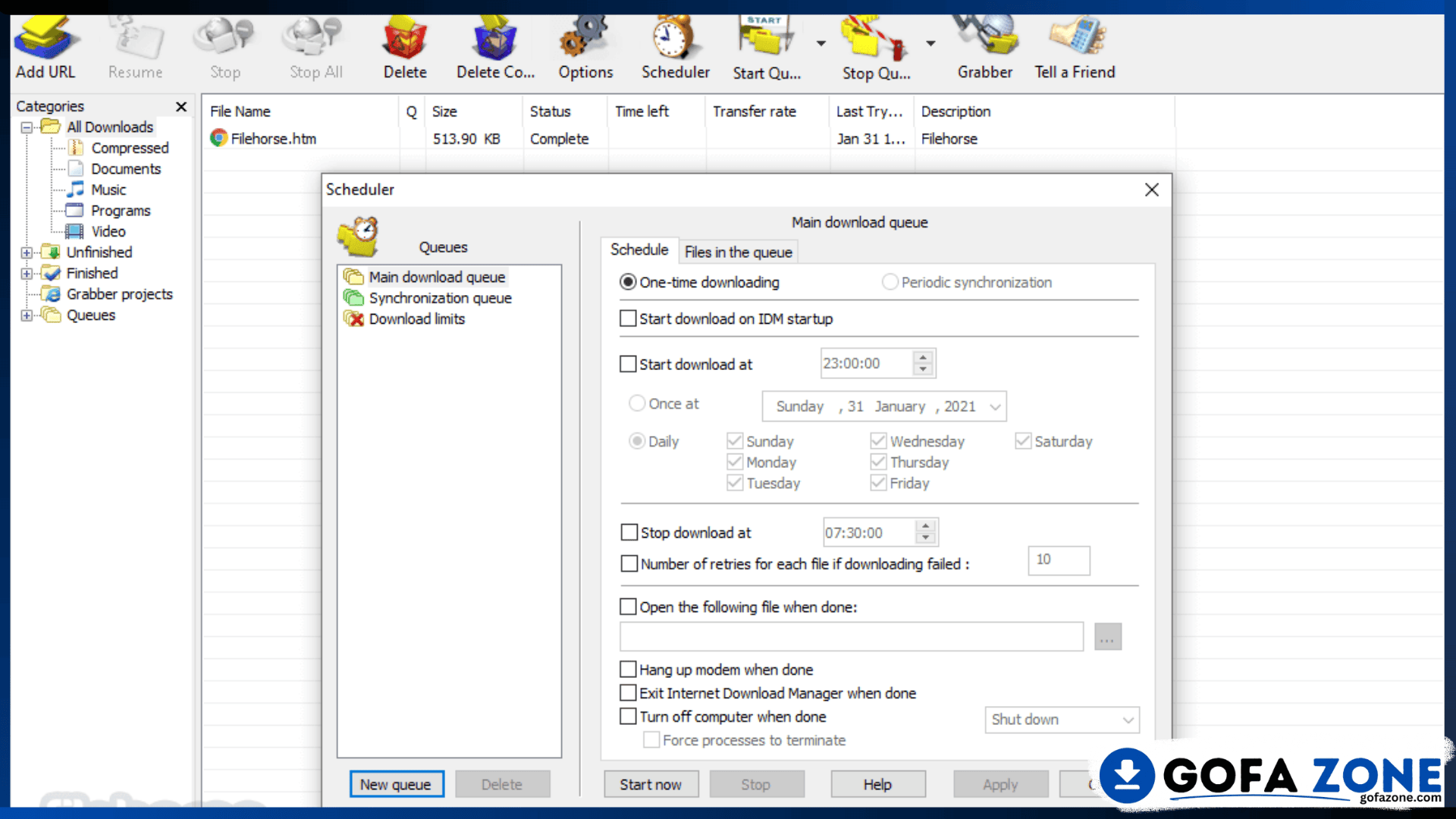Expand the Unfinished tree node
Viewport: 1456px width, 819px height.
pyautogui.click(x=27, y=253)
